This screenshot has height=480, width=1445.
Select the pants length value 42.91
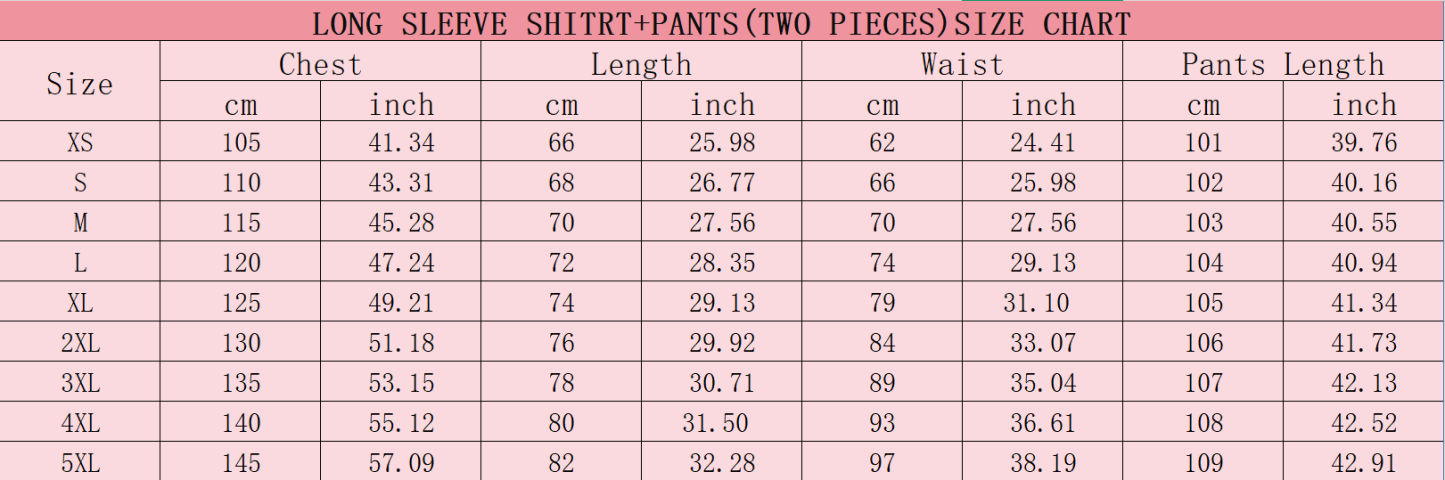click(1364, 462)
